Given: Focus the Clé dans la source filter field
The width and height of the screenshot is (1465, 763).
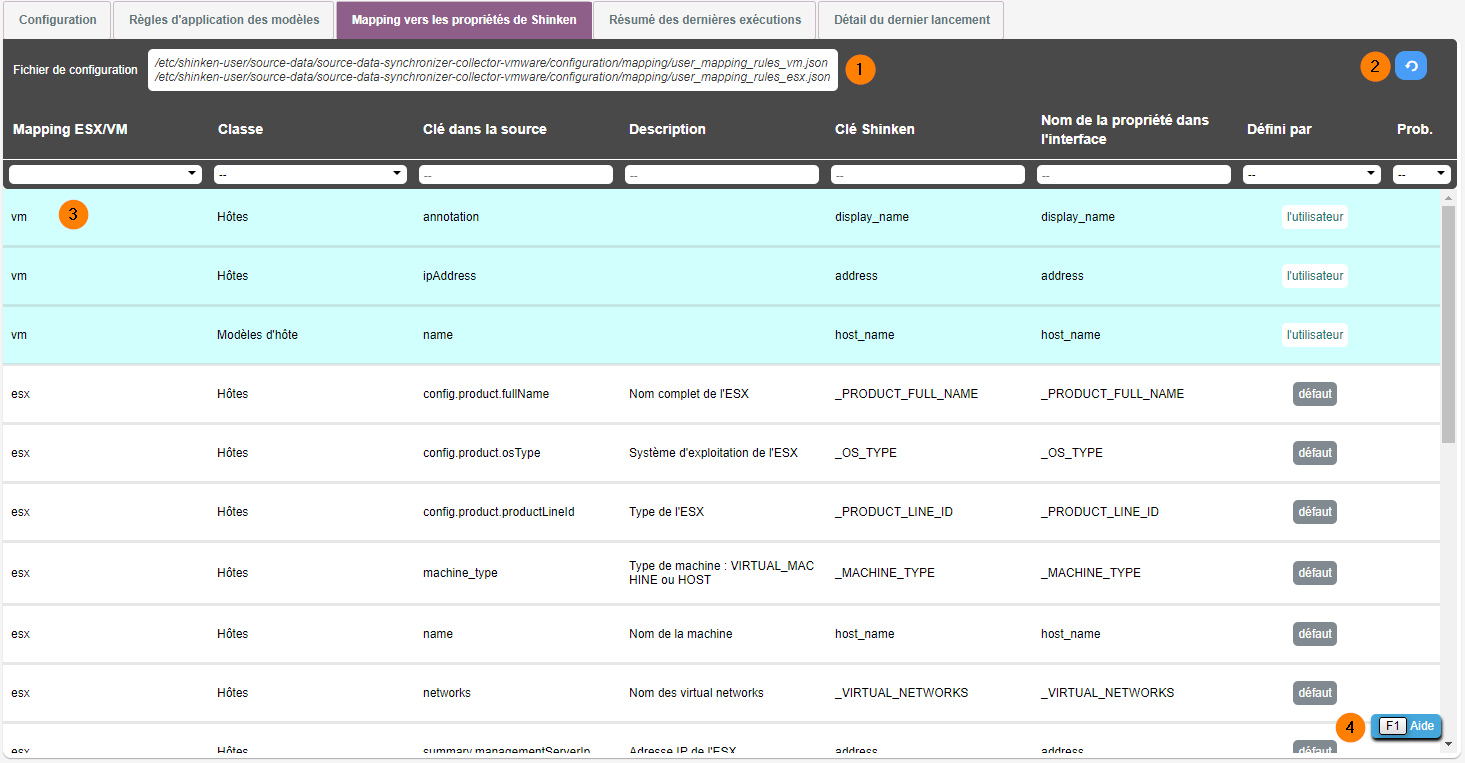Looking at the screenshot, I should click(x=516, y=174).
